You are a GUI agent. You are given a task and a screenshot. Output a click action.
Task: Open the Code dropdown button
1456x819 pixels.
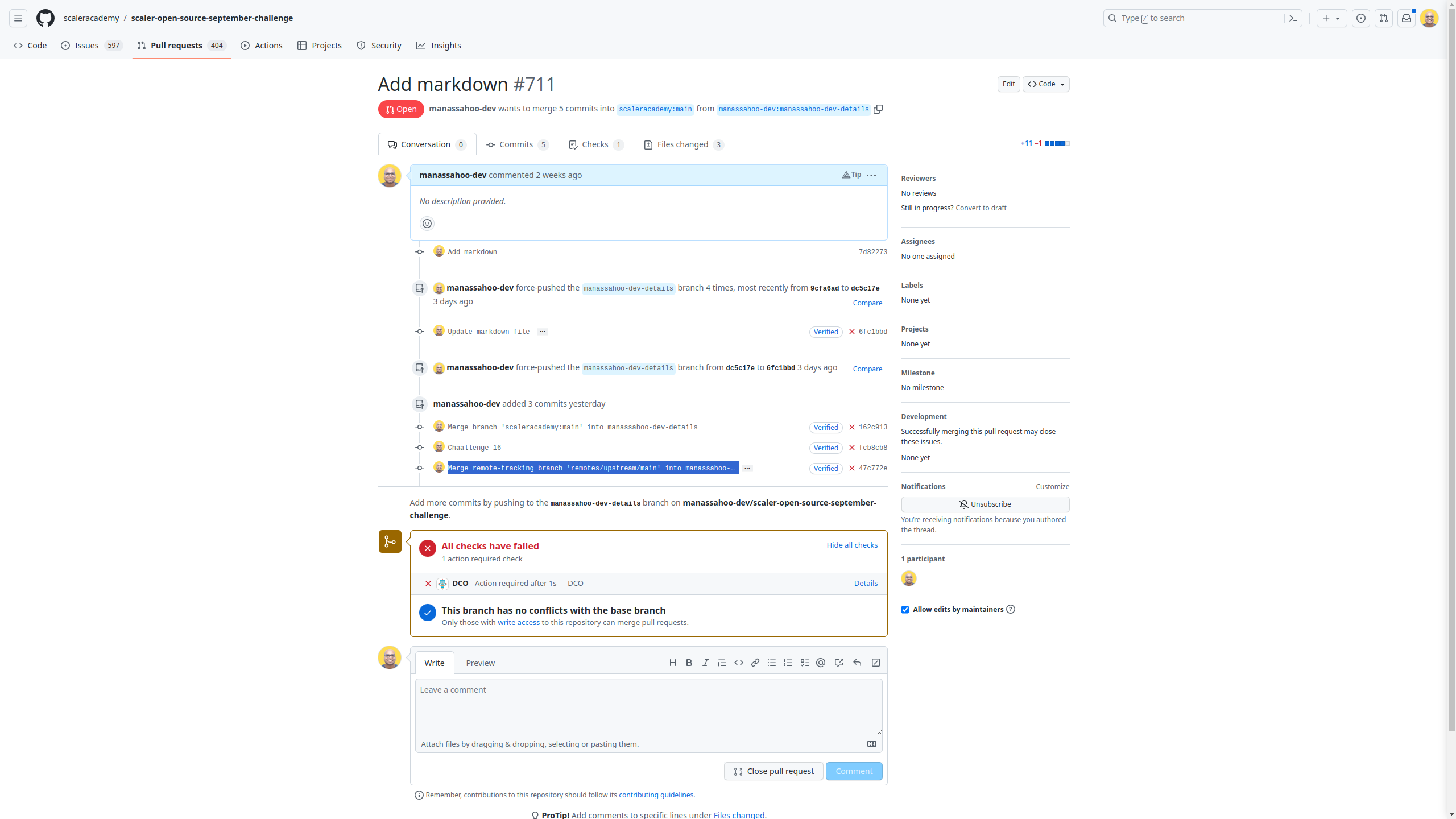coord(1045,84)
